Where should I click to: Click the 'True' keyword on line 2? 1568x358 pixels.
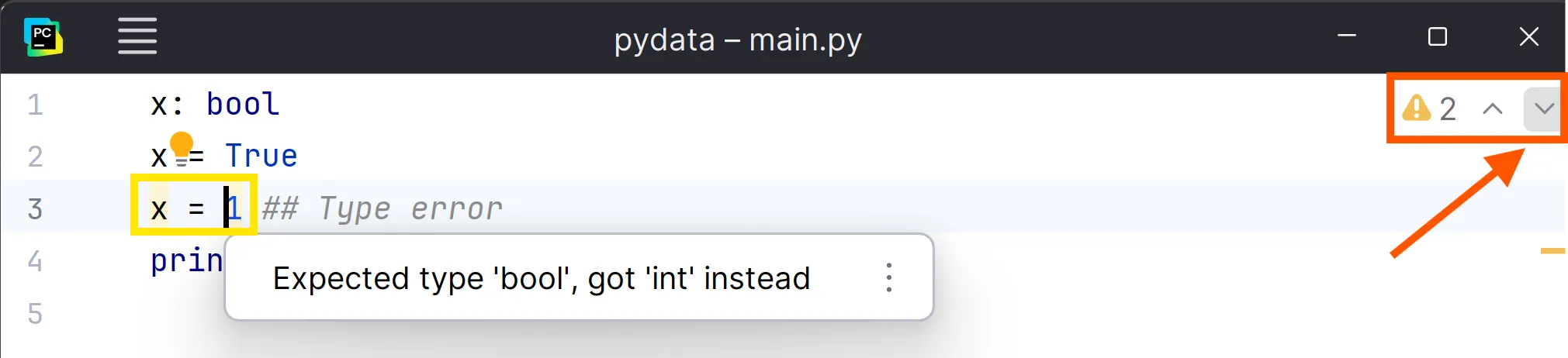point(261,157)
